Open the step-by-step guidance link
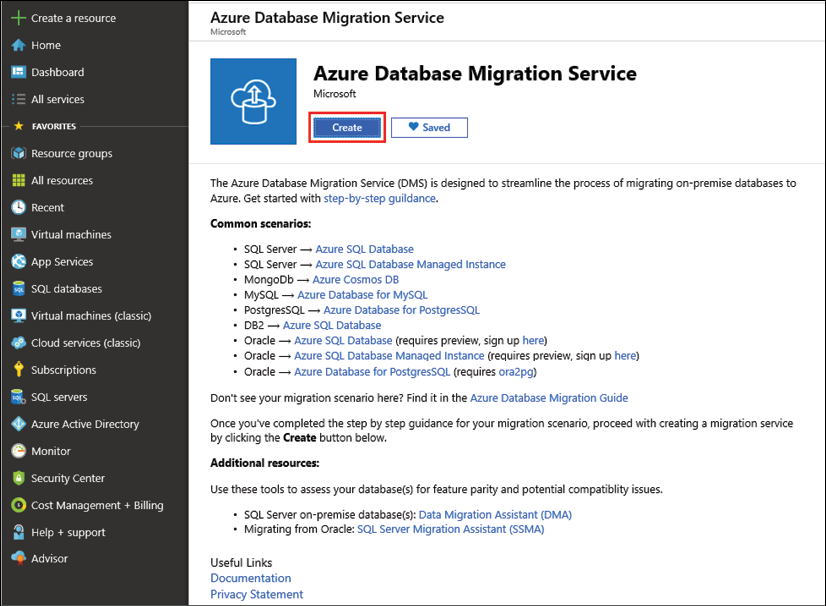 [379, 199]
